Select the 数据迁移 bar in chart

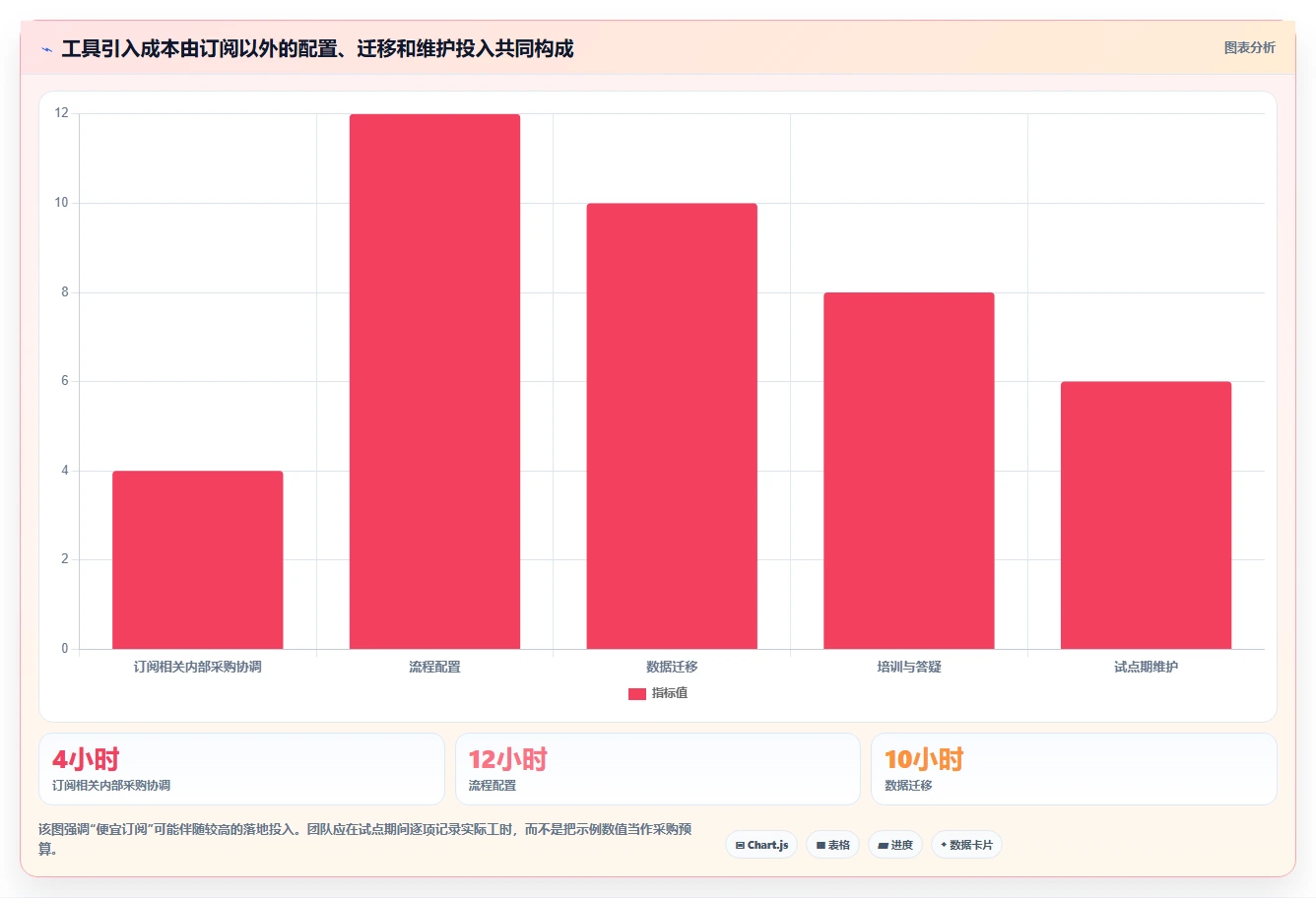[672, 426]
